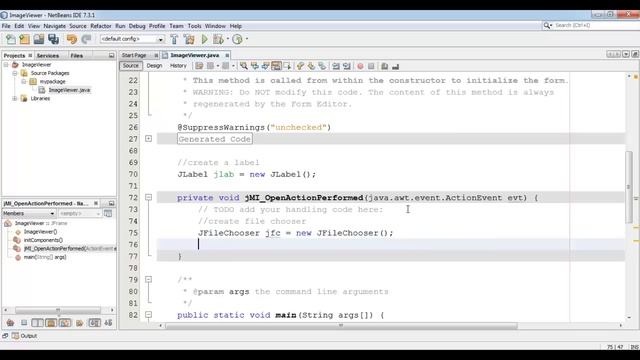Click the Save All toolbar icon
The width and height of the screenshot is (640, 360).
[x=53, y=39]
